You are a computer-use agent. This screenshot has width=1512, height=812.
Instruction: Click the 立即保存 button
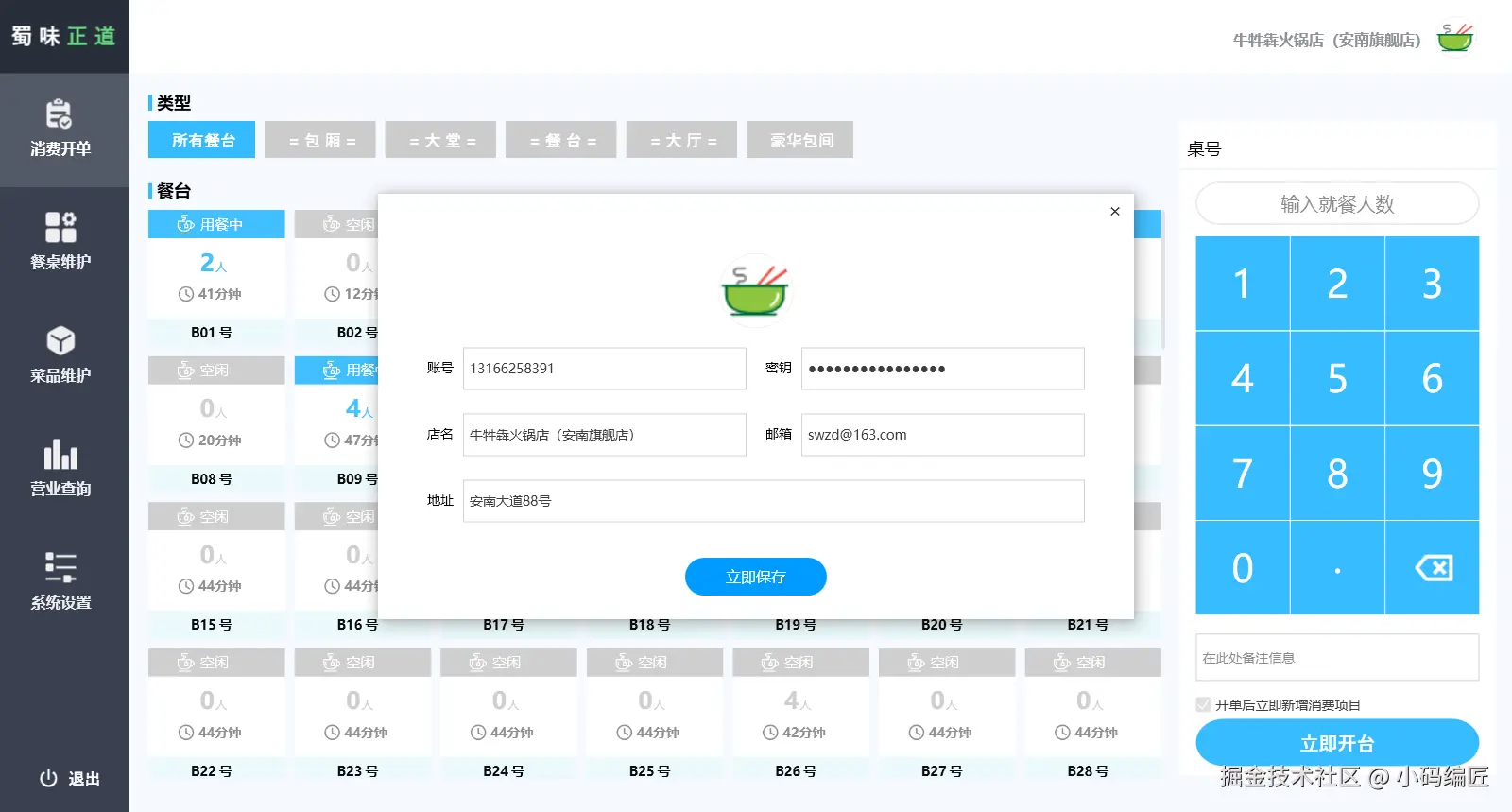tap(755, 577)
